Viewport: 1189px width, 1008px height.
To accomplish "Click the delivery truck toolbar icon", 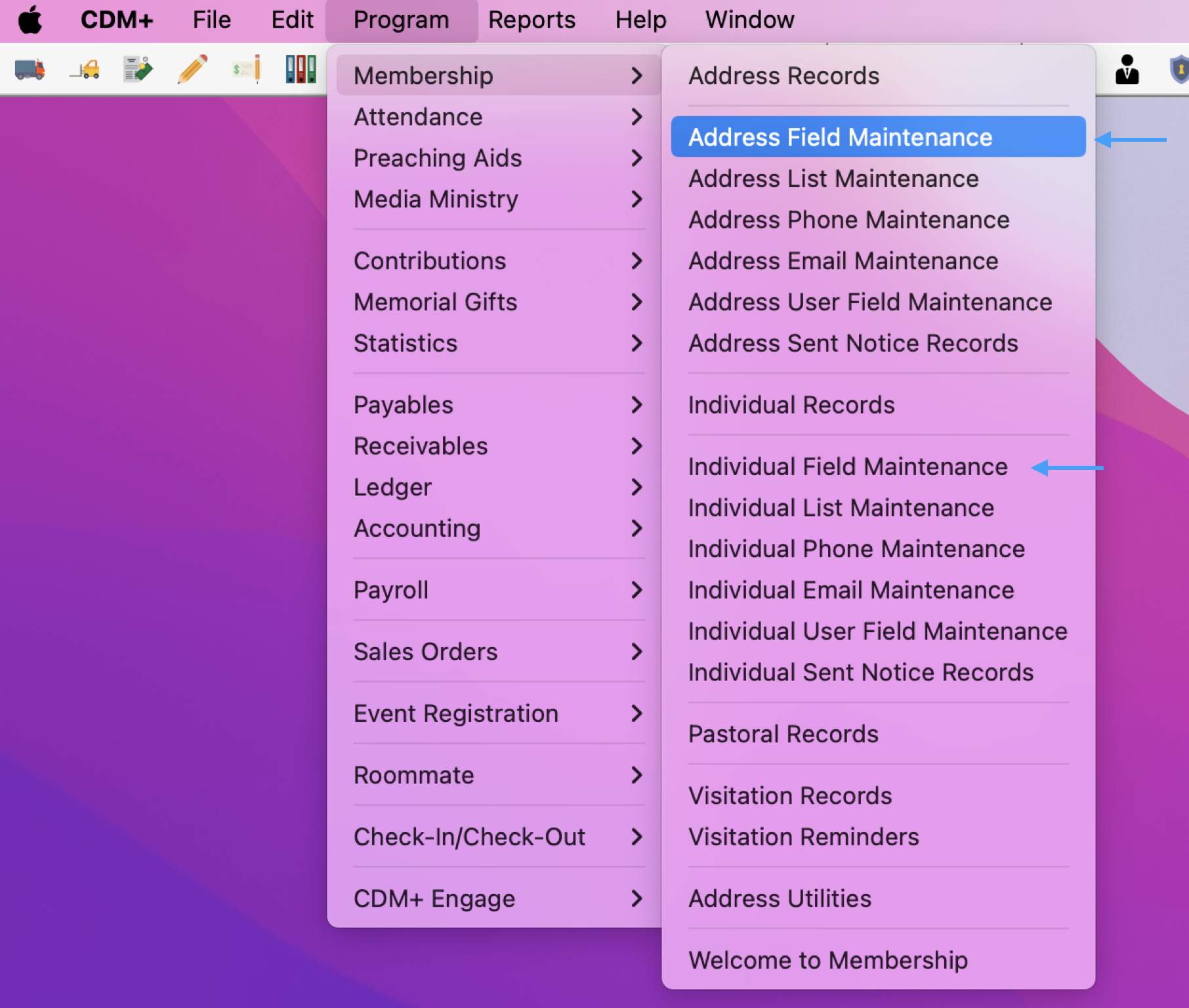I will [30, 69].
